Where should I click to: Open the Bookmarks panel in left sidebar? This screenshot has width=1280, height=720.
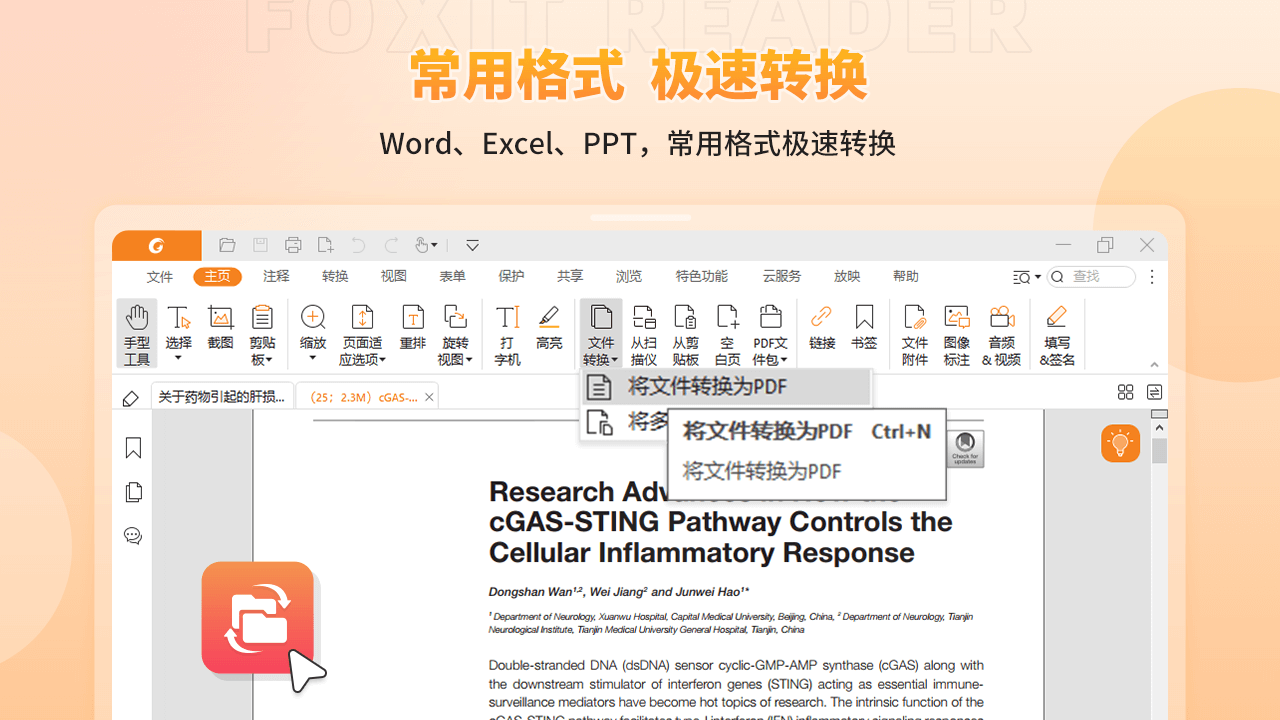tap(133, 448)
